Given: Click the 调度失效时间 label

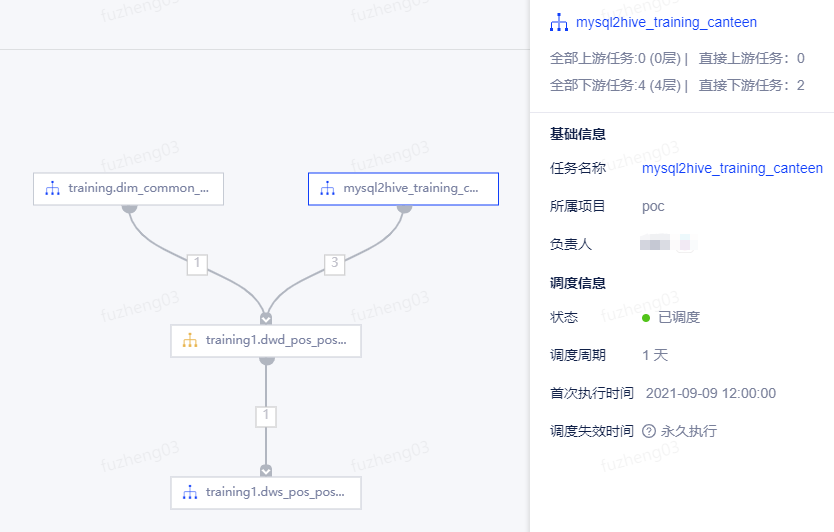Looking at the screenshot, I should (592, 431).
